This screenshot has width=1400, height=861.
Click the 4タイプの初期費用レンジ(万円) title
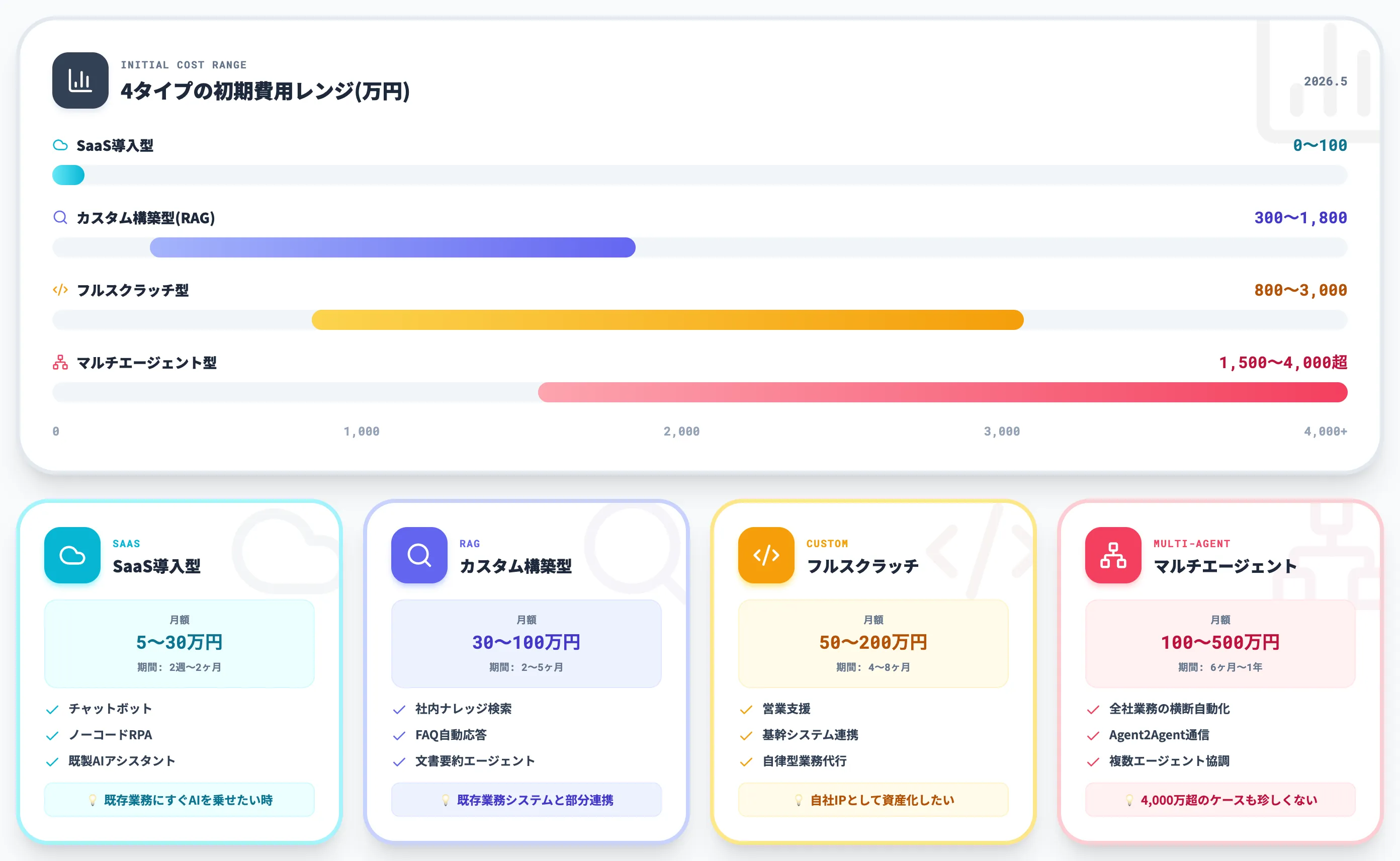pyautogui.click(x=266, y=91)
